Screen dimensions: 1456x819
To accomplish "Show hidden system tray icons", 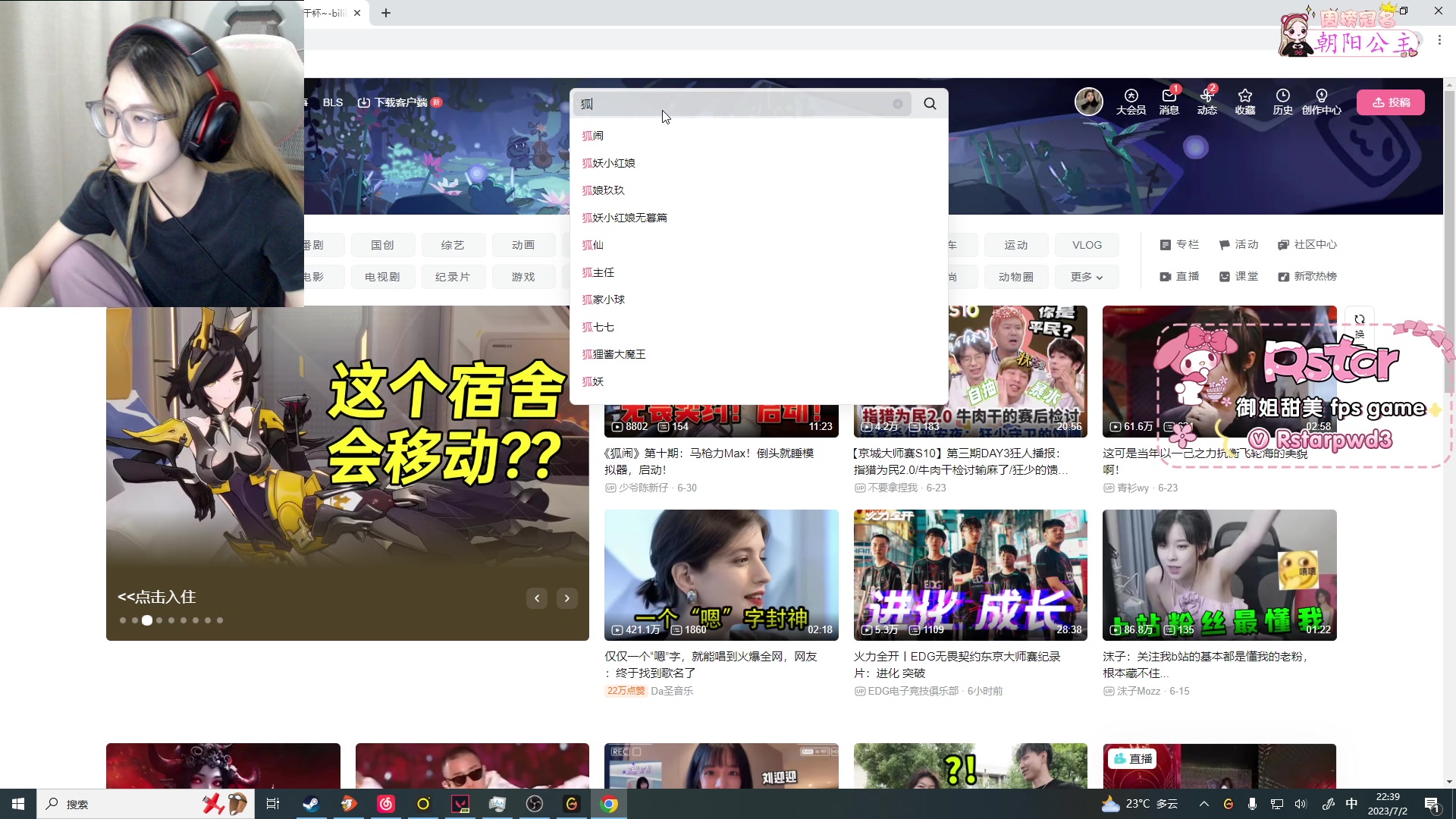I will [x=1203, y=804].
